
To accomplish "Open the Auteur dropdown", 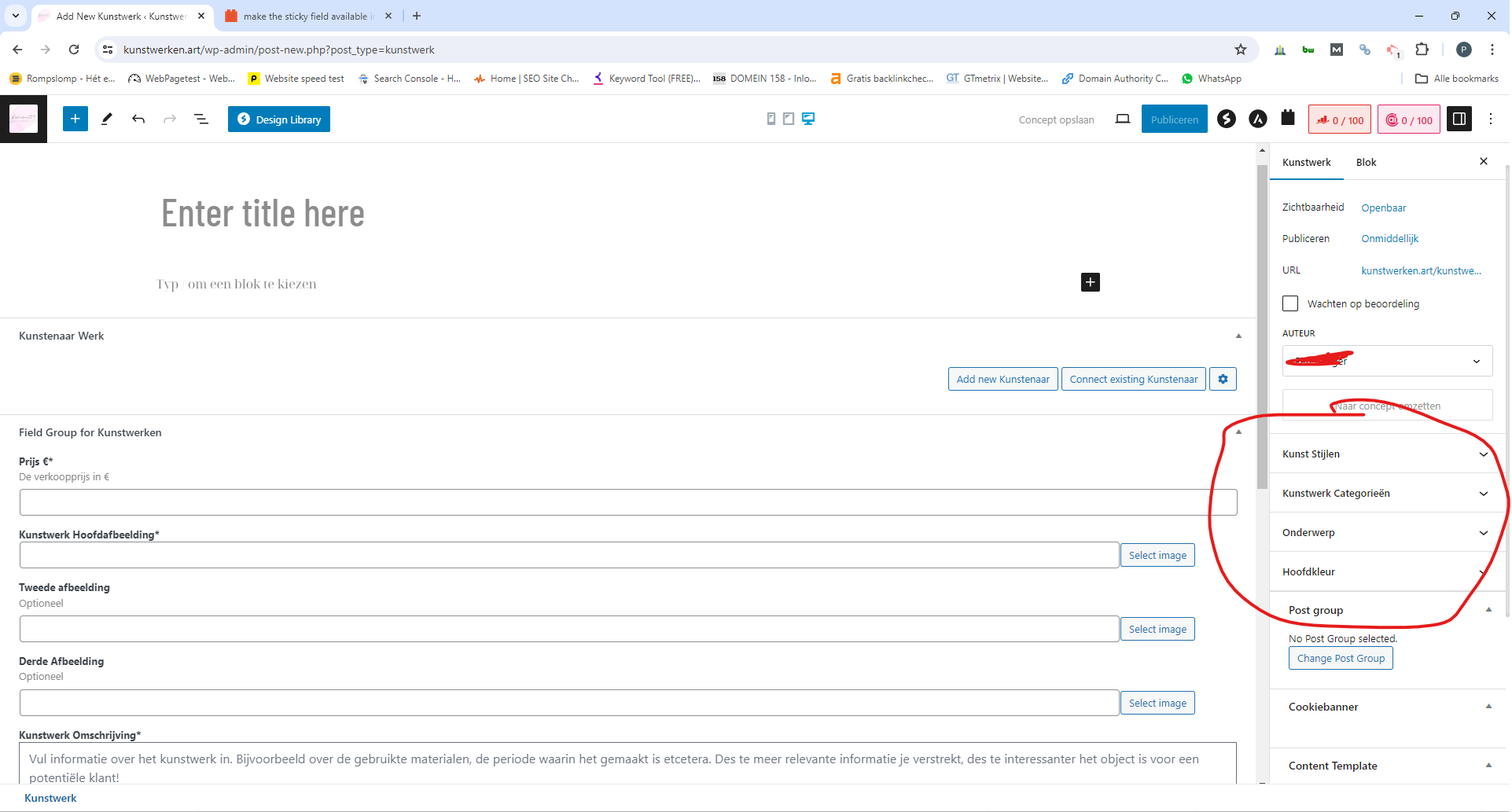I will click(x=1387, y=361).
